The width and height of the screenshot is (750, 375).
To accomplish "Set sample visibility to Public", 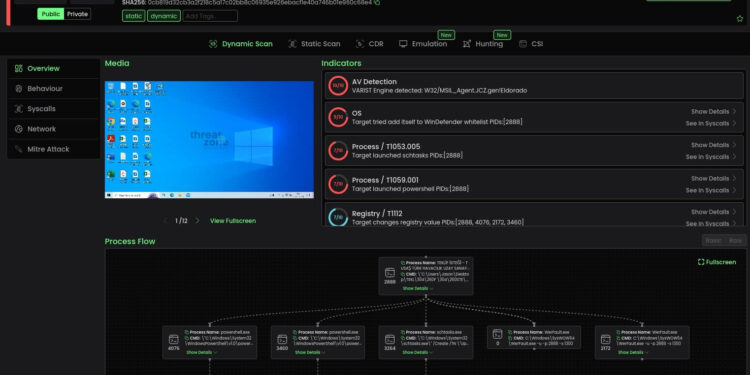I will (x=51, y=14).
